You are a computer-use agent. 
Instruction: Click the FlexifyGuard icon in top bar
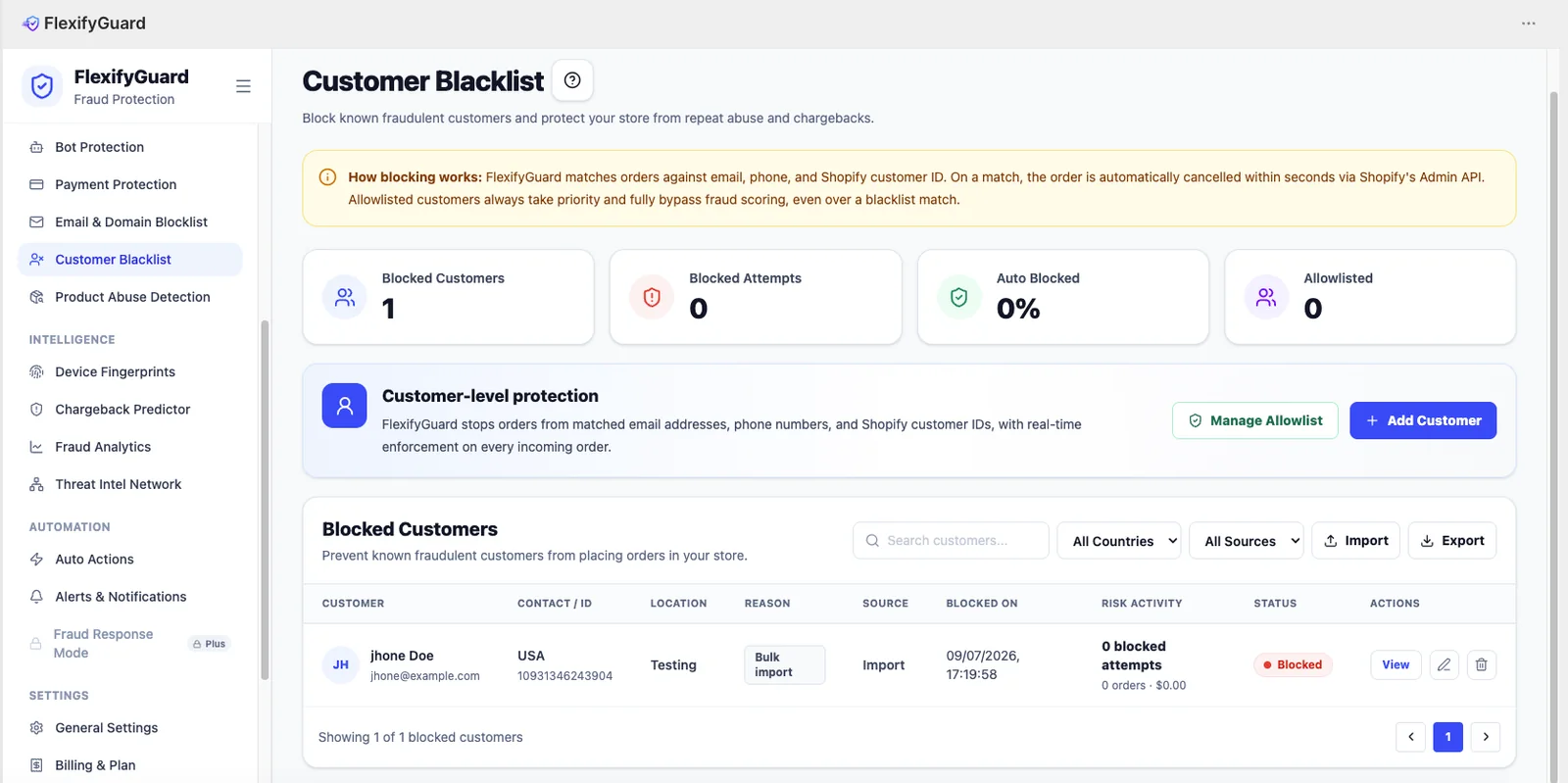31,24
